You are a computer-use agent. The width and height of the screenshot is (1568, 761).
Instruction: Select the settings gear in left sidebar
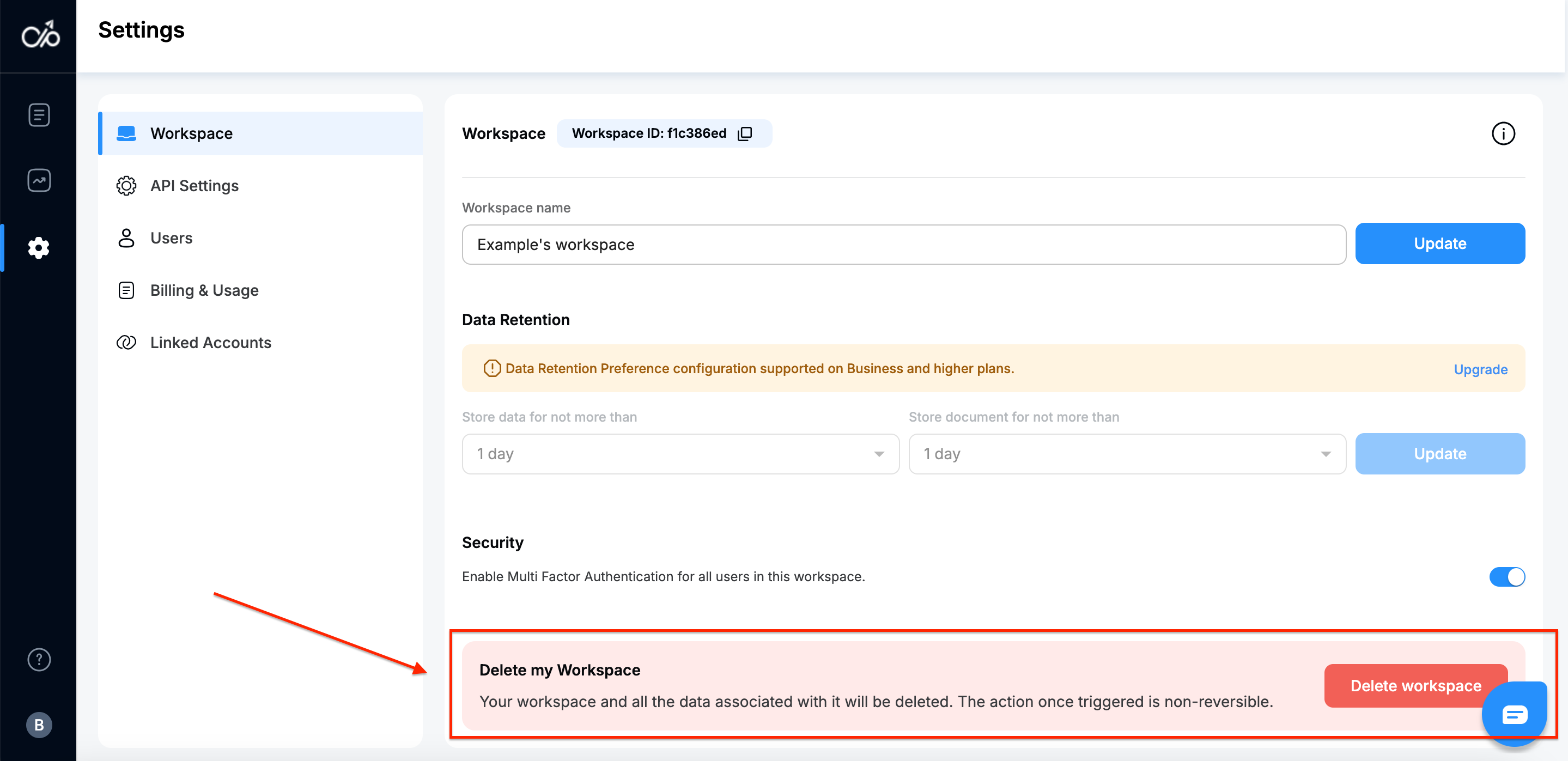[39, 248]
